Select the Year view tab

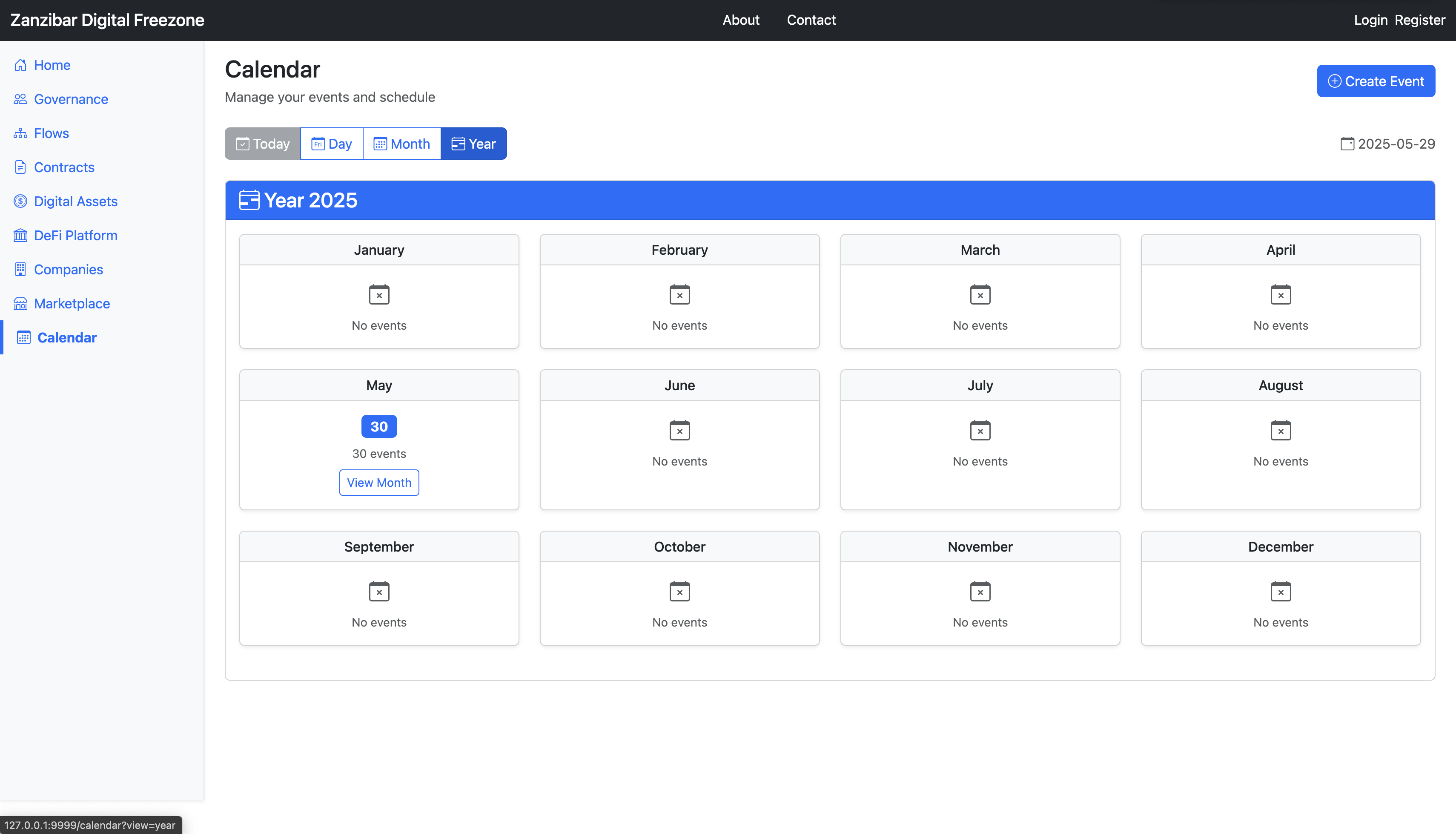point(473,144)
